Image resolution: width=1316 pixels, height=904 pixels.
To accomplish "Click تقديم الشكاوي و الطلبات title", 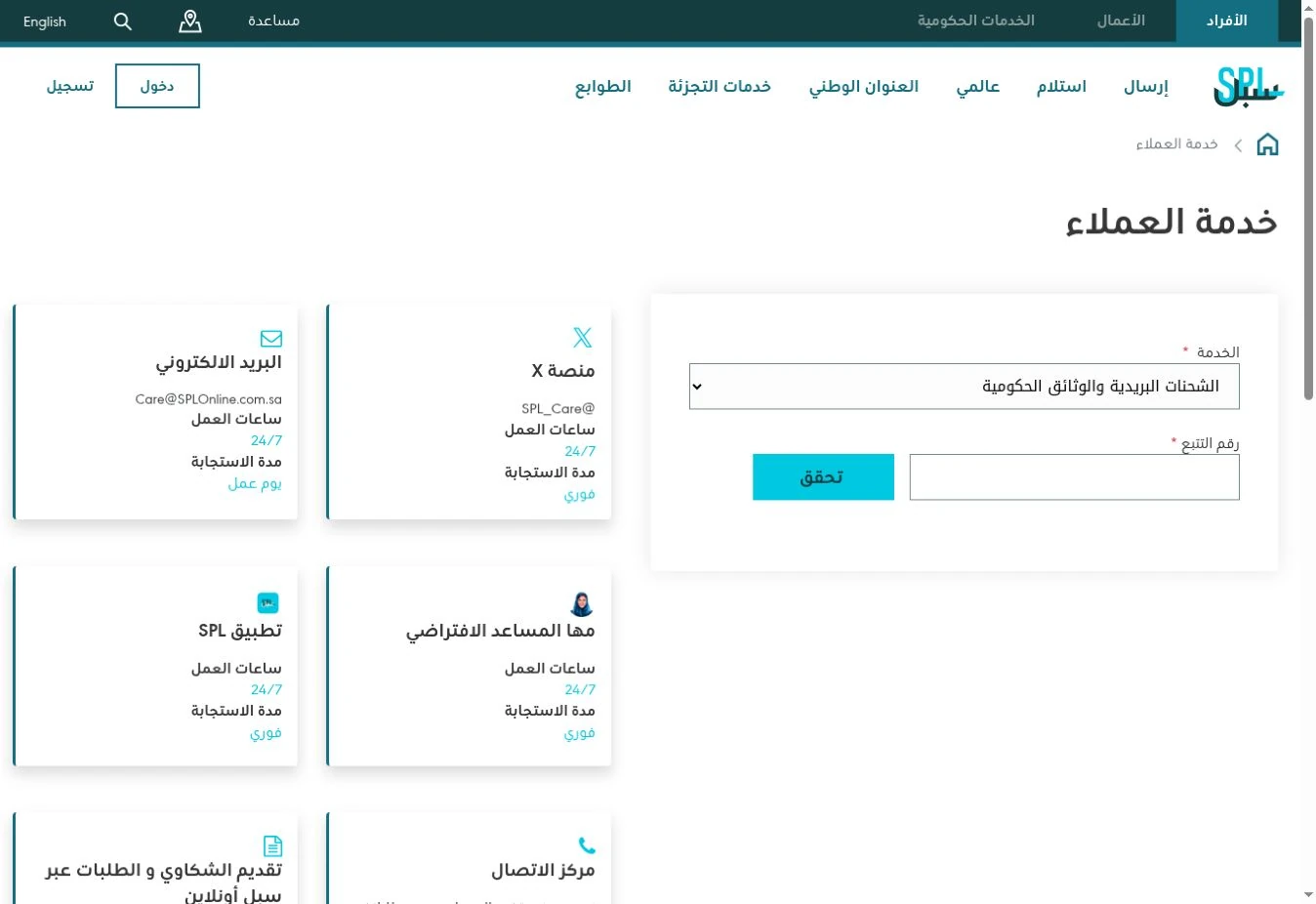I will coord(164,882).
